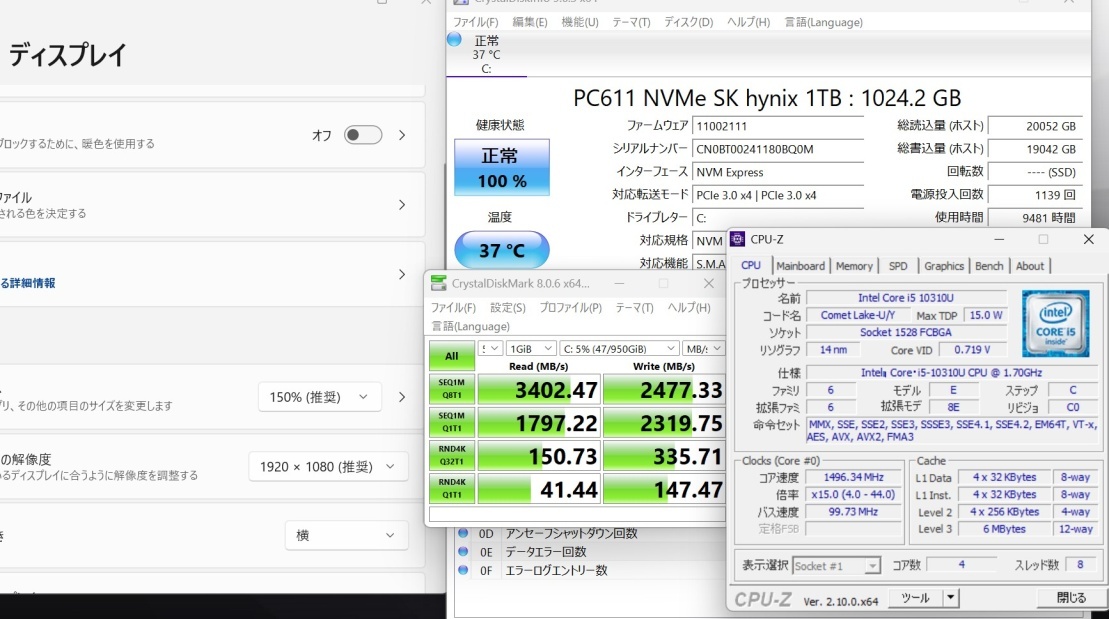
Task: Open CrystalDiskInfo 編集(E) menu
Action: [x=530, y=22]
